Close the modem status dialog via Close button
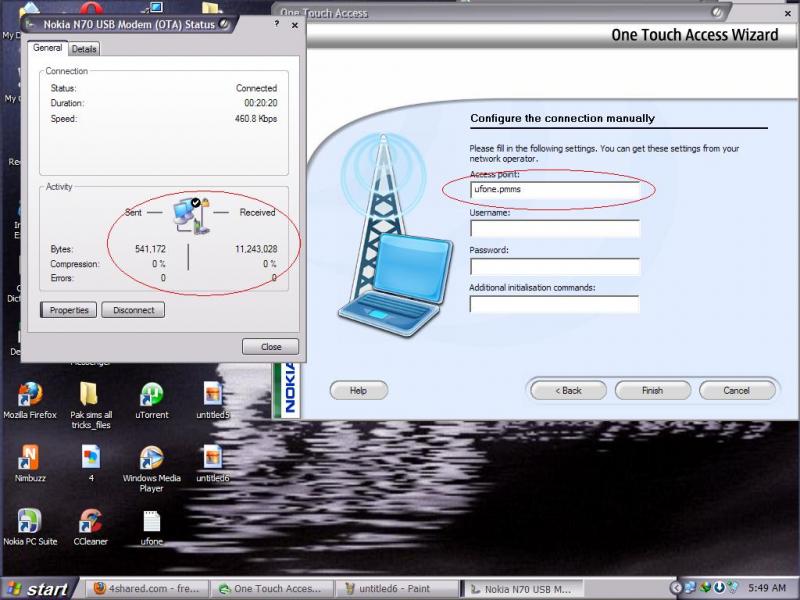 (270, 347)
